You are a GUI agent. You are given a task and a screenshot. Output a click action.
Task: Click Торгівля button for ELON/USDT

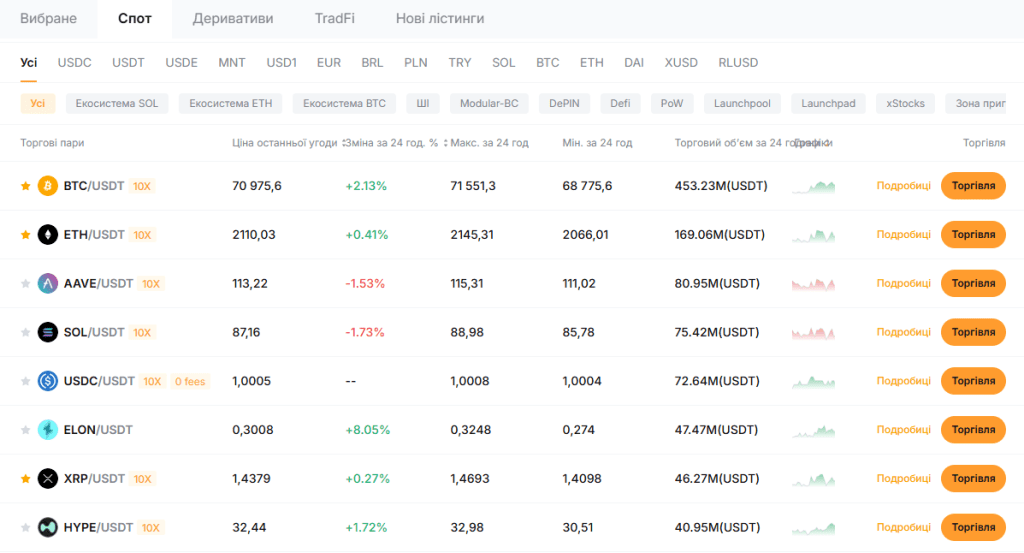pos(973,430)
